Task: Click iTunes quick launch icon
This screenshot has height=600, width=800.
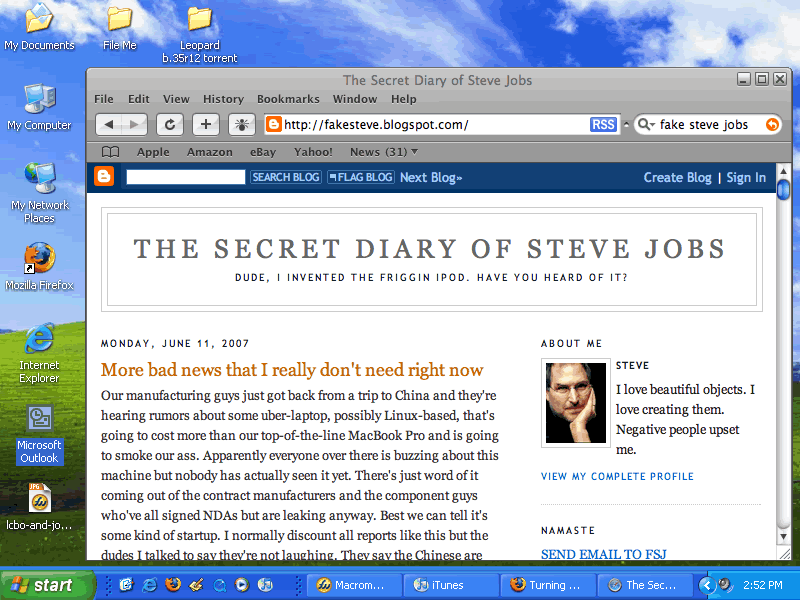Action: (265, 585)
